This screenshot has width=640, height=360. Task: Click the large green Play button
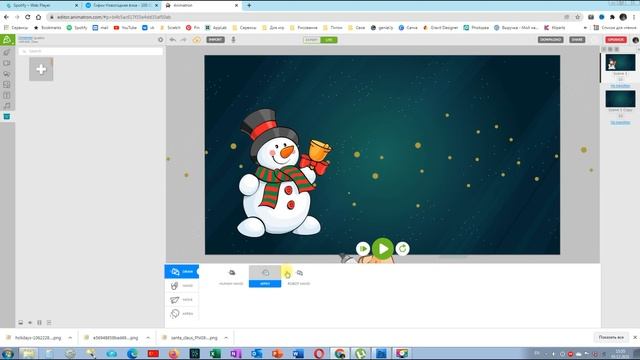[x=382, y=248]
